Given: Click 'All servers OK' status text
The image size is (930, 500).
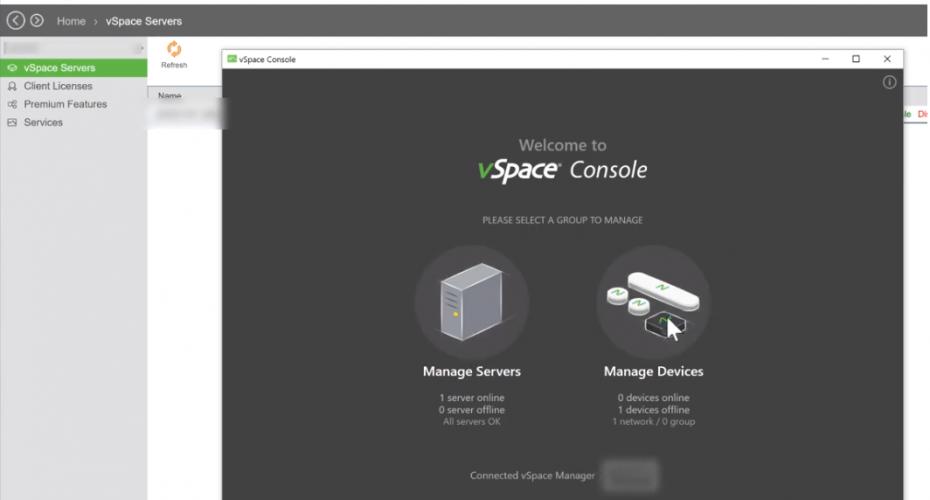Looking at the screenshot, I should [x=472, y=422].
